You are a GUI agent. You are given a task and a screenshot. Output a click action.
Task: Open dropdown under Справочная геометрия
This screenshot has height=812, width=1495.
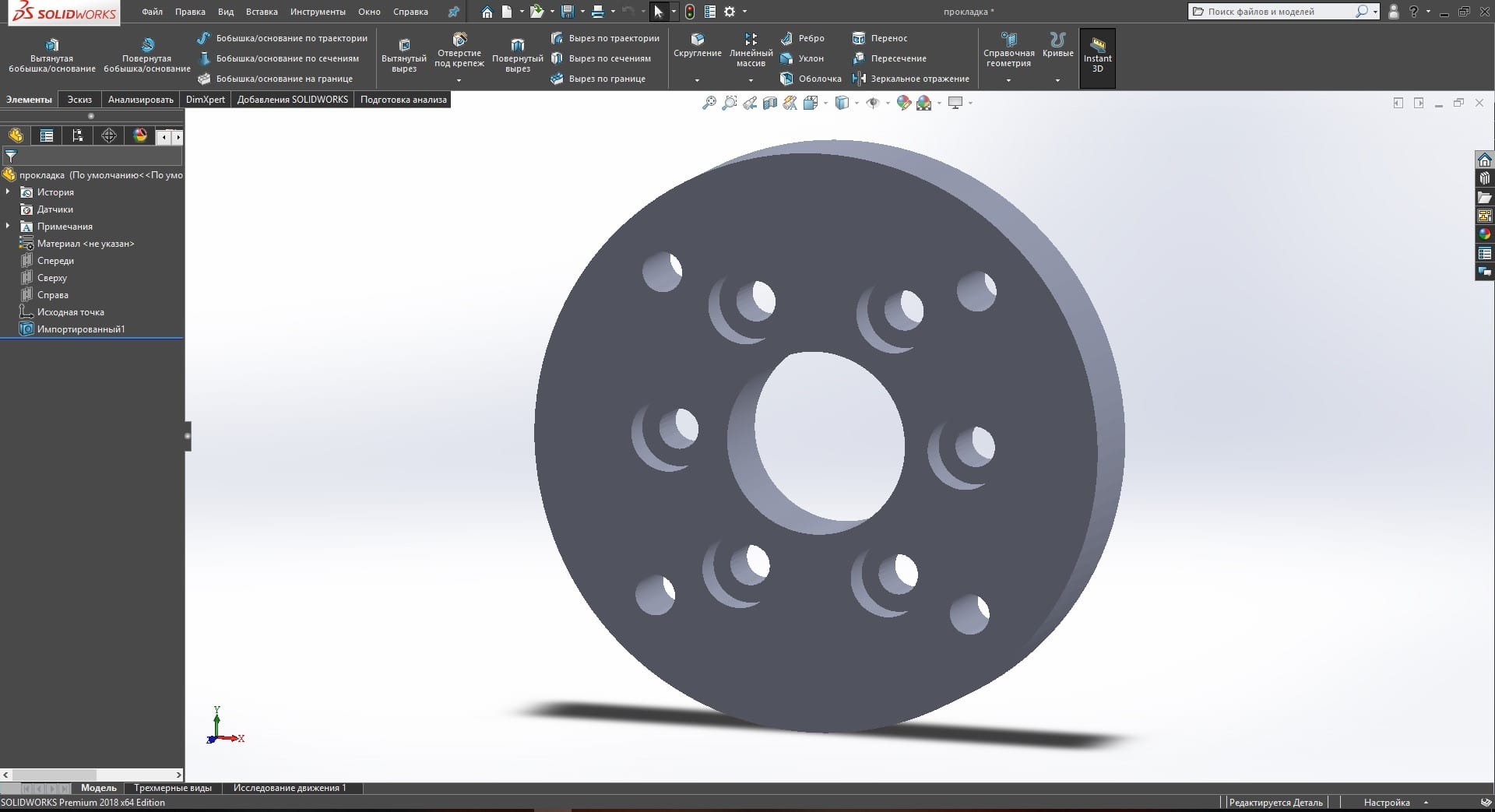(x=1008, y=80)
